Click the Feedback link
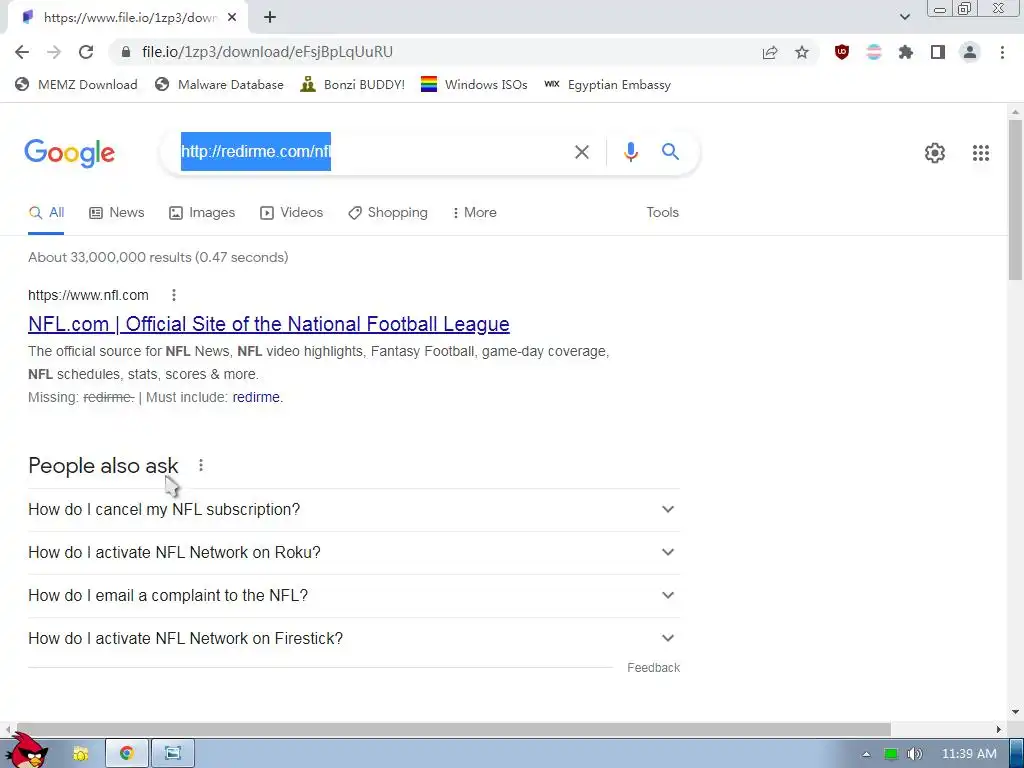 [653, 667]
